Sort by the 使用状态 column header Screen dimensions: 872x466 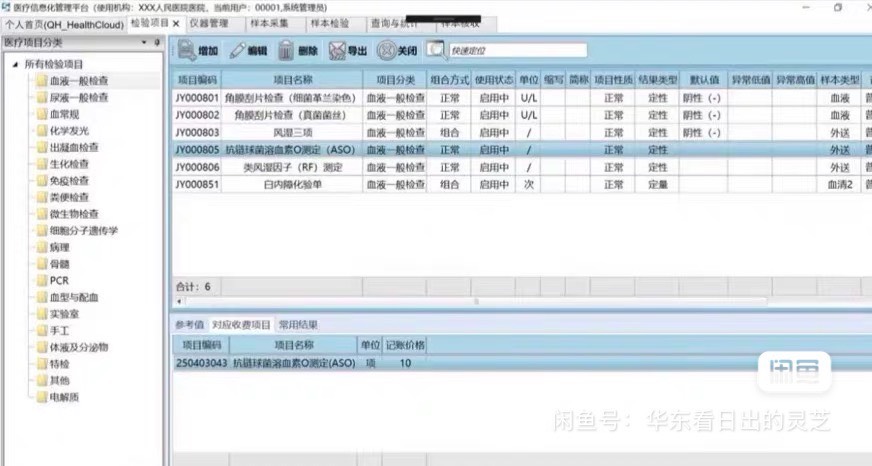tap(494, 80)
